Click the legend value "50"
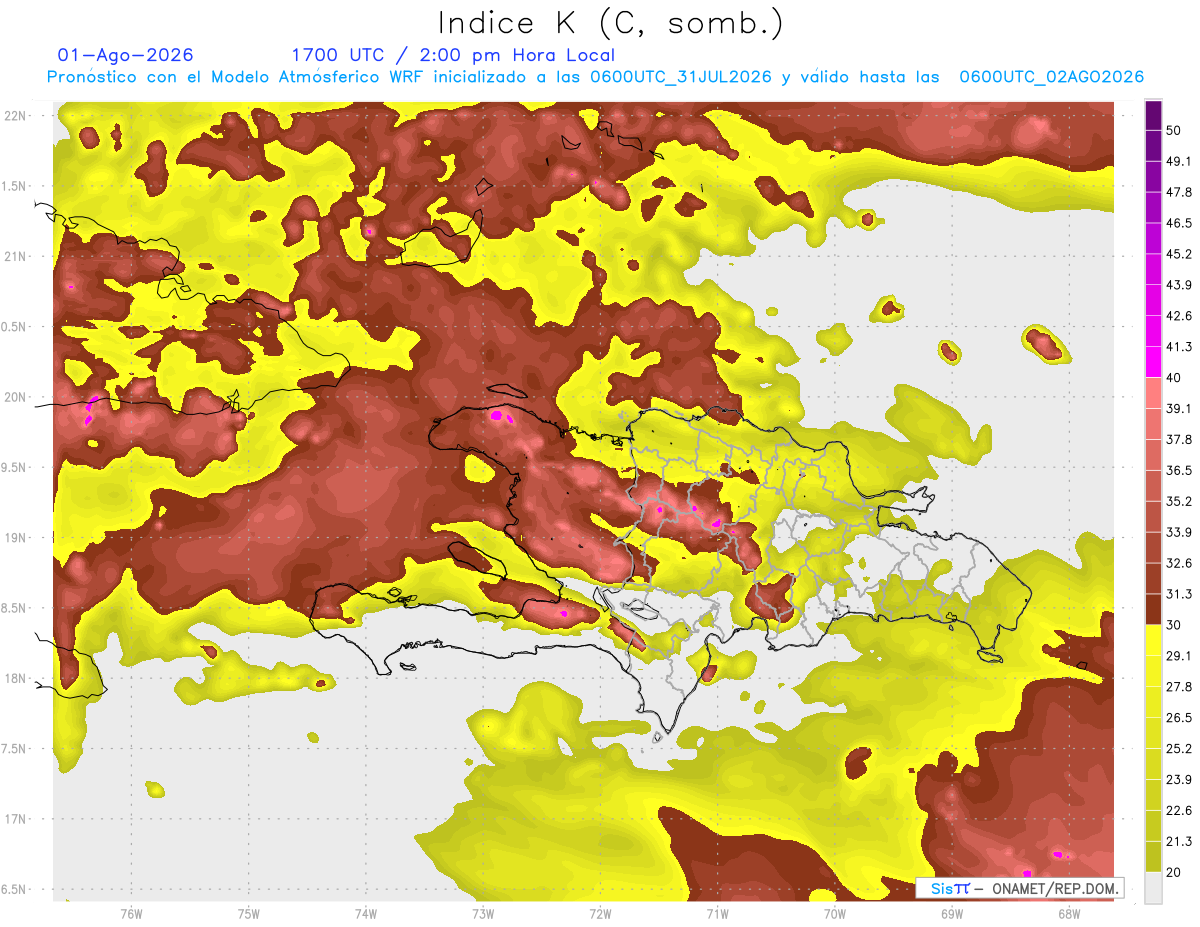The image size is (1200, 927). pos(1174,131)
